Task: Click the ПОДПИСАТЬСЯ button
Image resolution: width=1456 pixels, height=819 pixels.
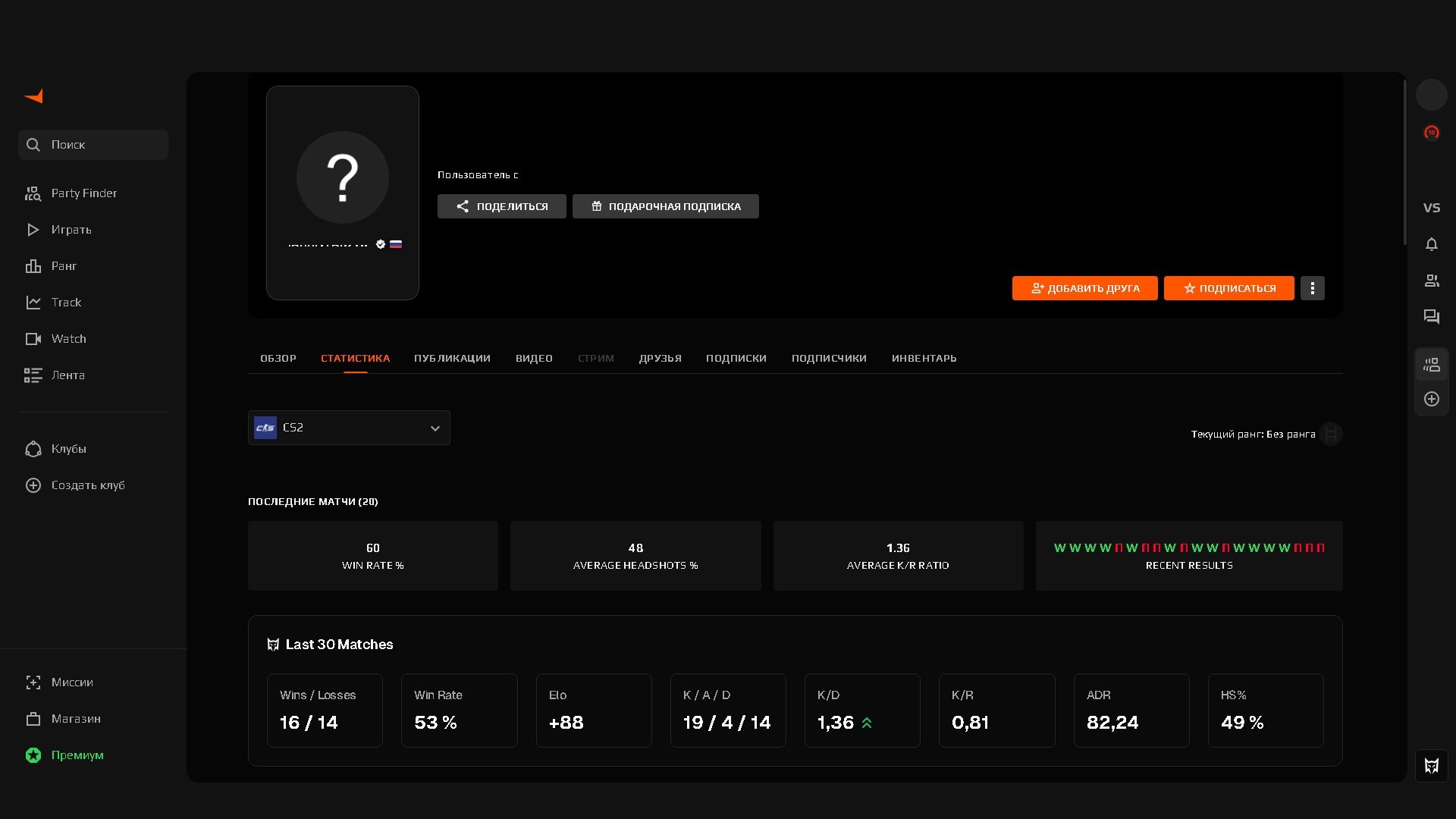Action: click(1228, 288)
